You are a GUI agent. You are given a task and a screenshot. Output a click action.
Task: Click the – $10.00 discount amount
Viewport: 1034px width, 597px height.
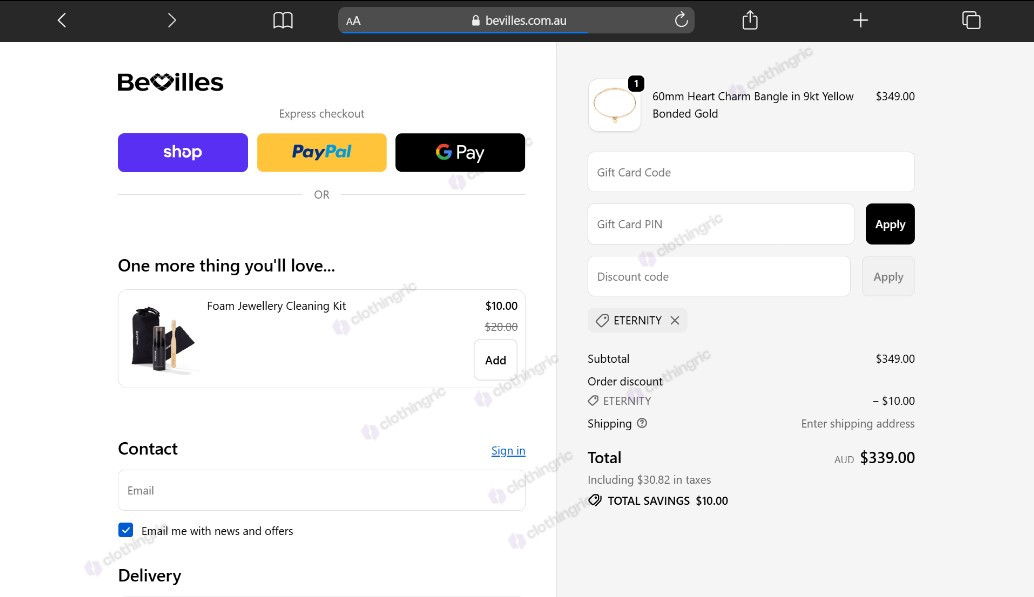click(x=894, y=401)
